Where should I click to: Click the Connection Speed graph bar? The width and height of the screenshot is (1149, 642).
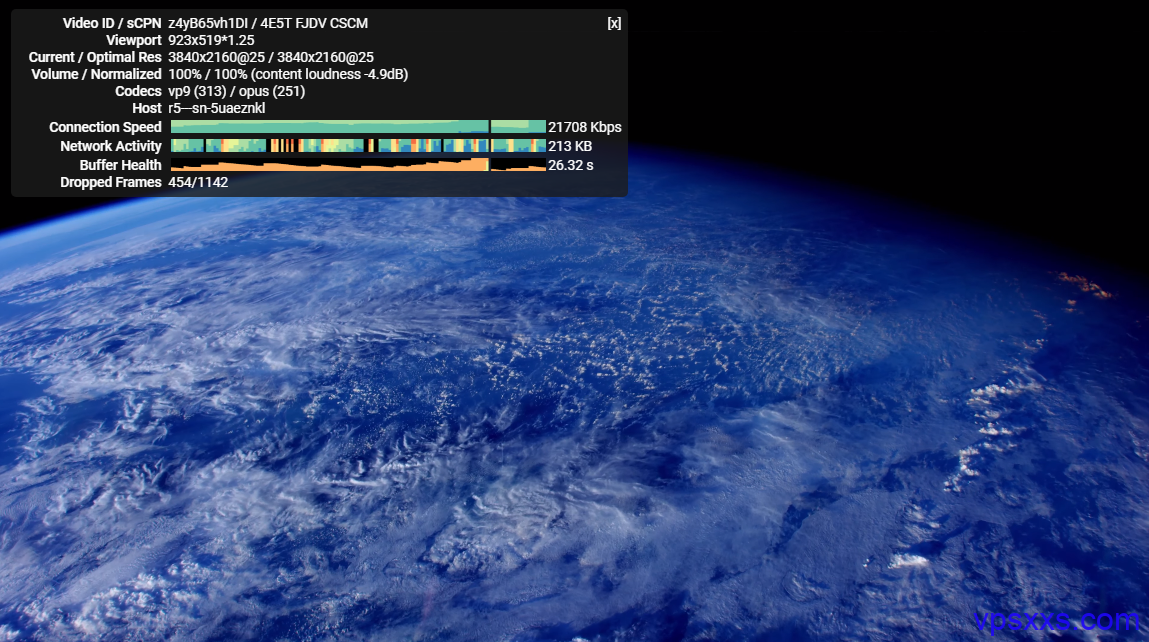point(358,127)
